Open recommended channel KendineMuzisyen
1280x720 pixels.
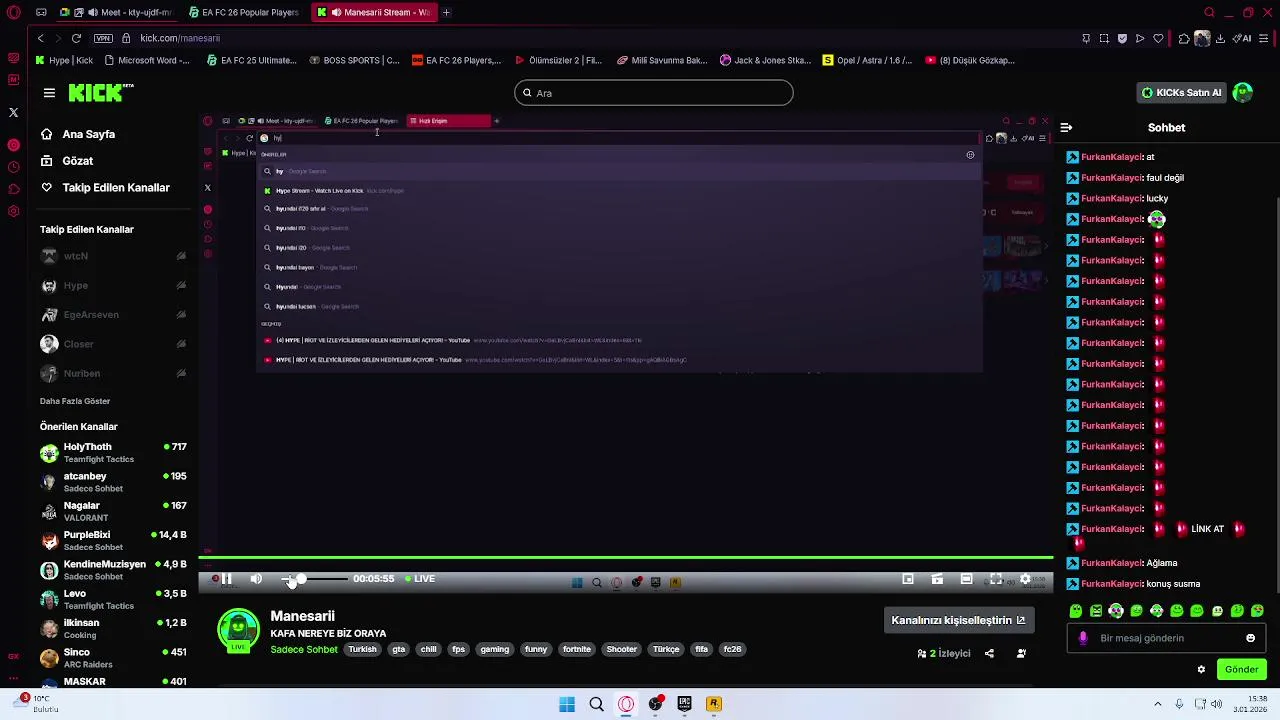point(113,570)
